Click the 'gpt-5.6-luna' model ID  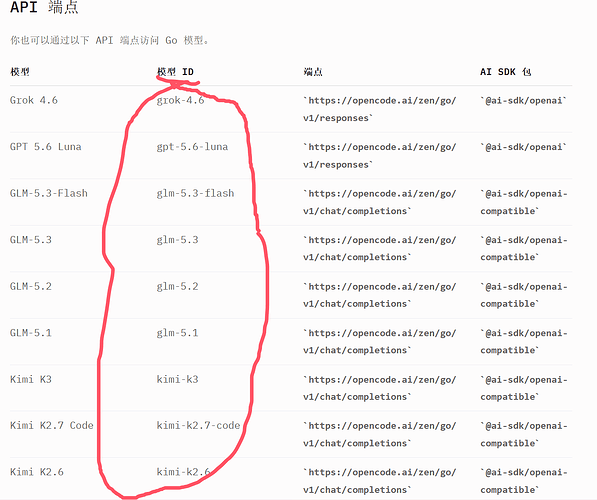point(192,147)
